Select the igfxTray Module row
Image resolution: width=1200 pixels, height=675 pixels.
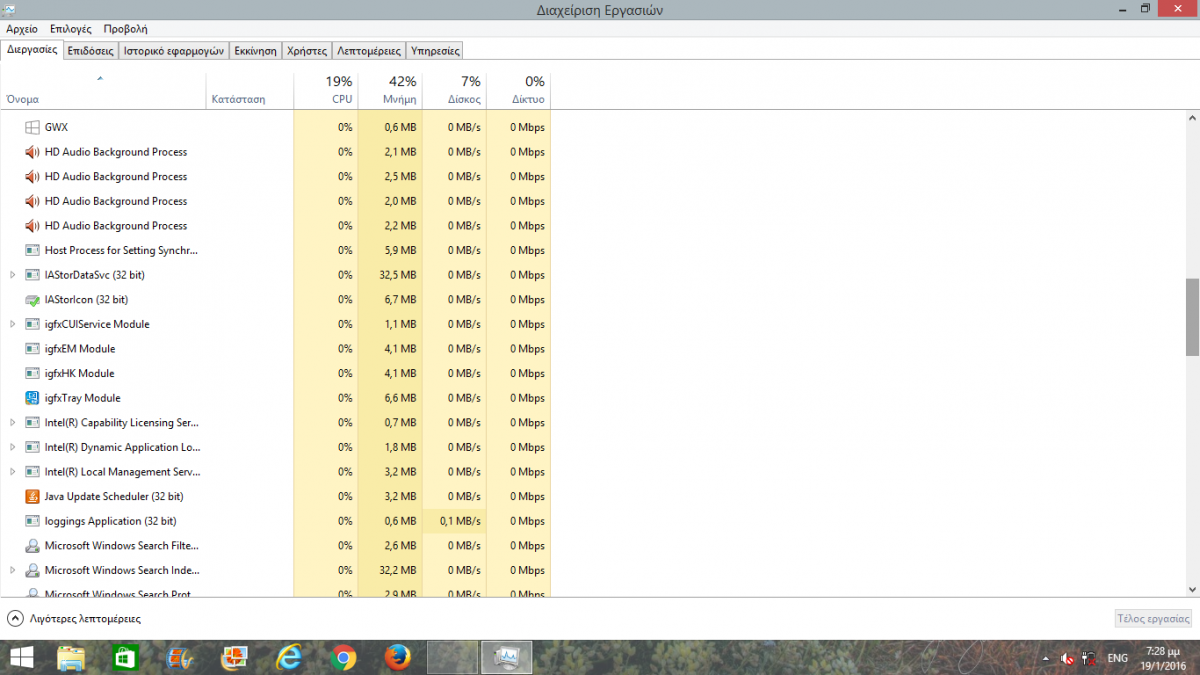tap(275, 398)
